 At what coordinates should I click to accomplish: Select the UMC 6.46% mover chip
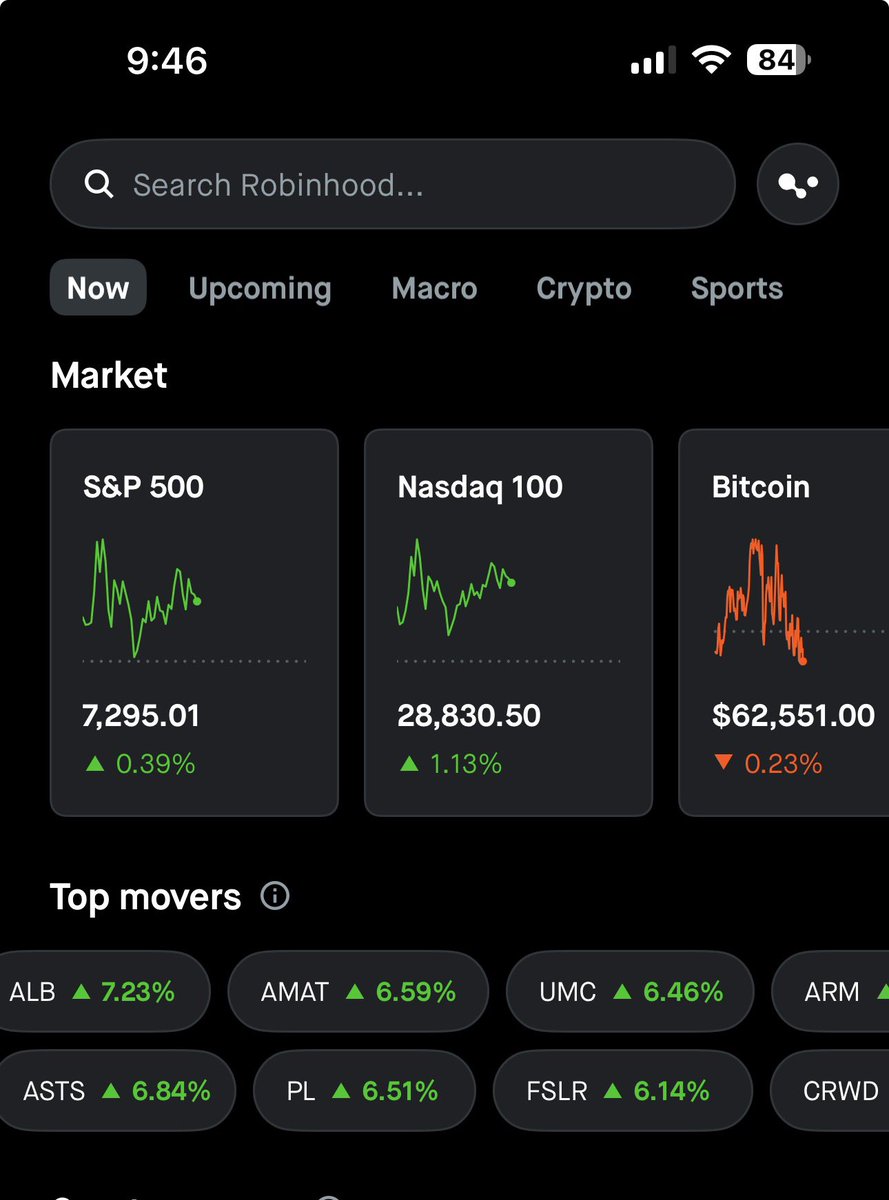[x=630, y=992]
